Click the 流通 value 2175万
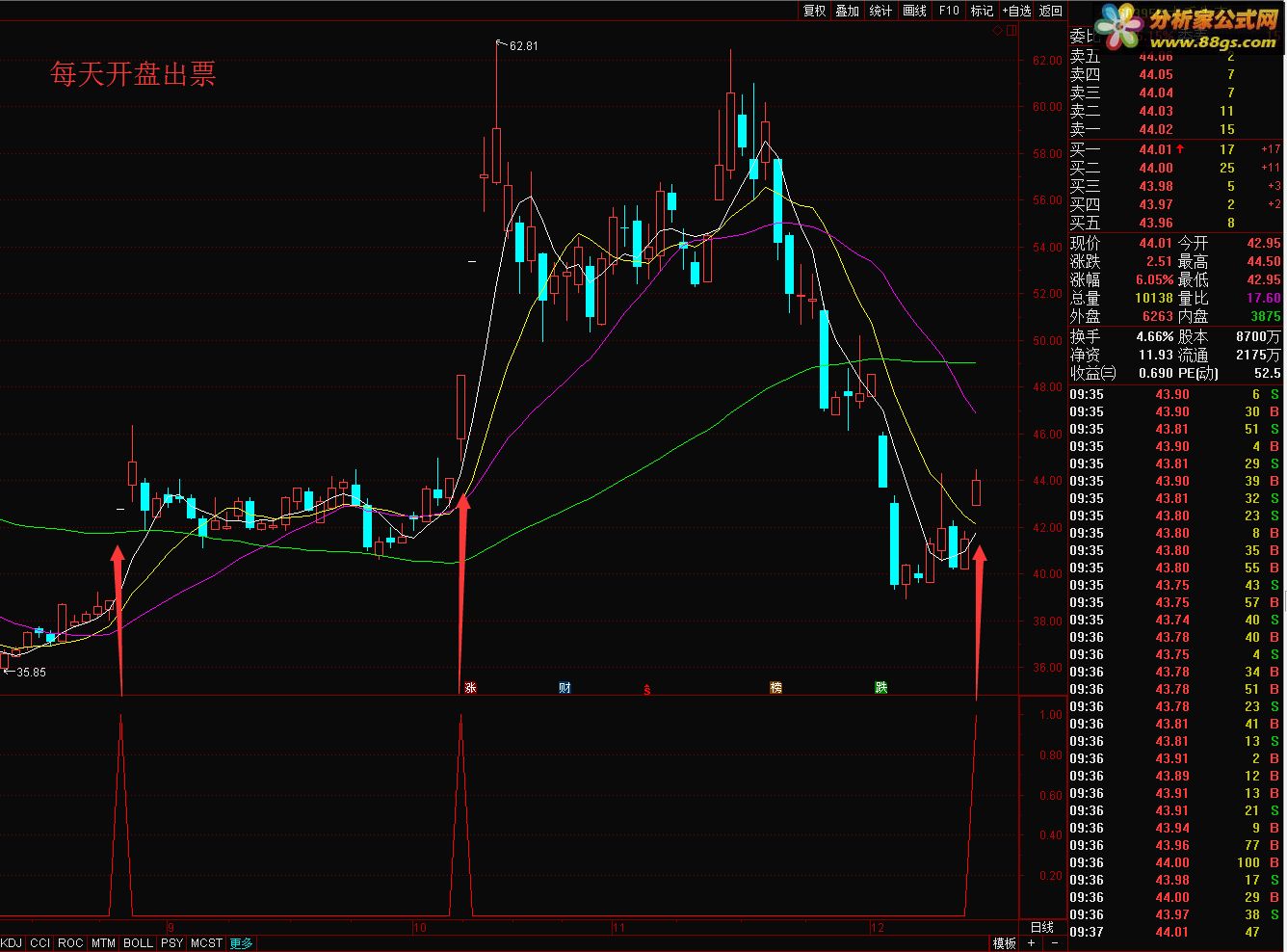Image resolution: width=1287 pixels, height=952 pixels. 1259,356
